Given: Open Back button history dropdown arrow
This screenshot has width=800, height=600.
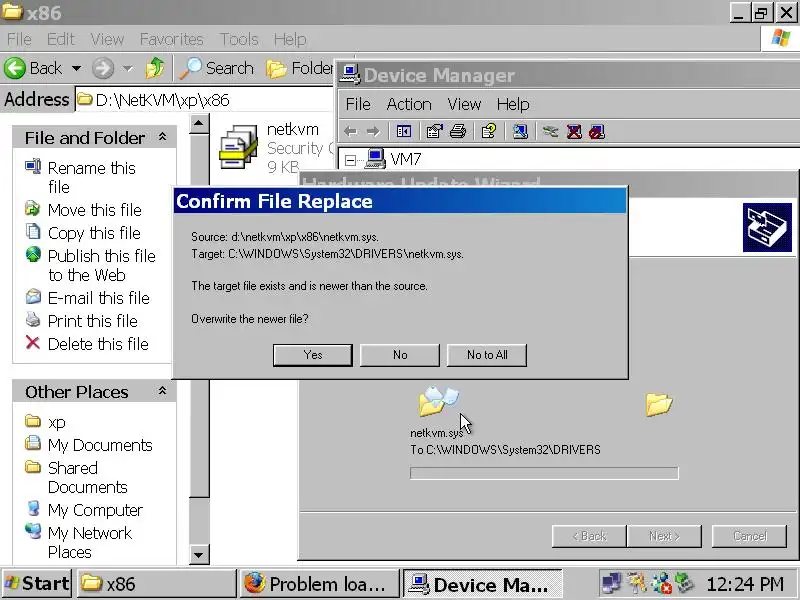Looking at the screenshot, I should 77,68.
